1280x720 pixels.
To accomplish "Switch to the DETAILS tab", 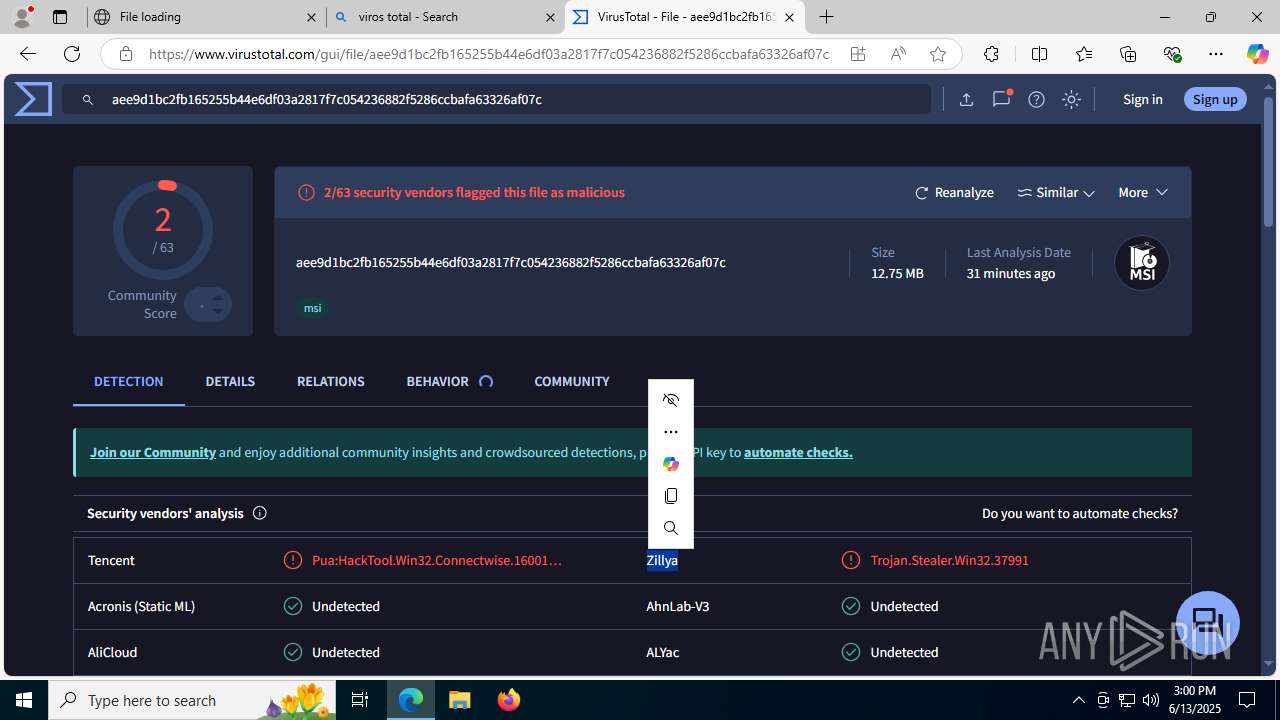I will click(230, 381).
